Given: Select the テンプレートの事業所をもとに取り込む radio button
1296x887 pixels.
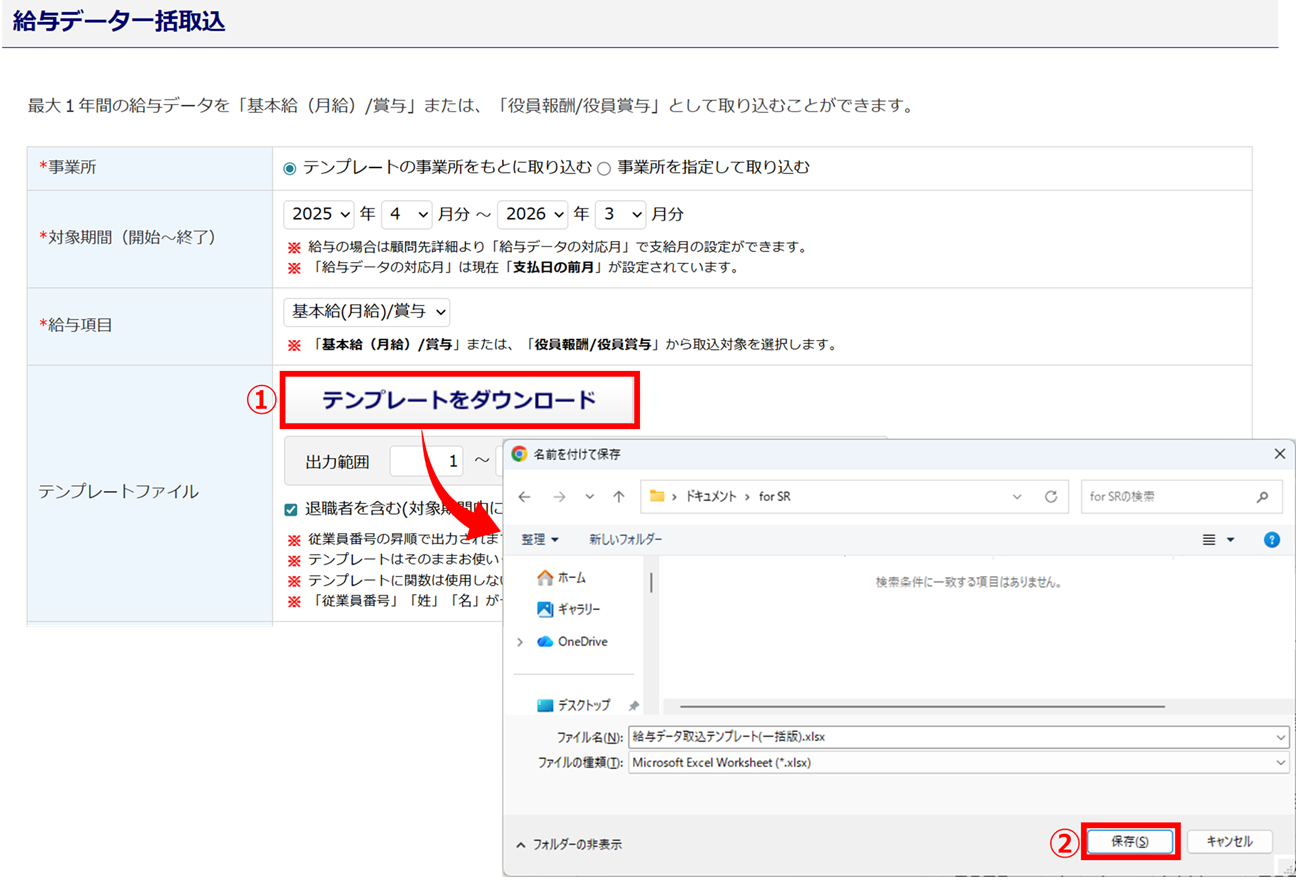Looking at the screenshot, I should [290, 169].
